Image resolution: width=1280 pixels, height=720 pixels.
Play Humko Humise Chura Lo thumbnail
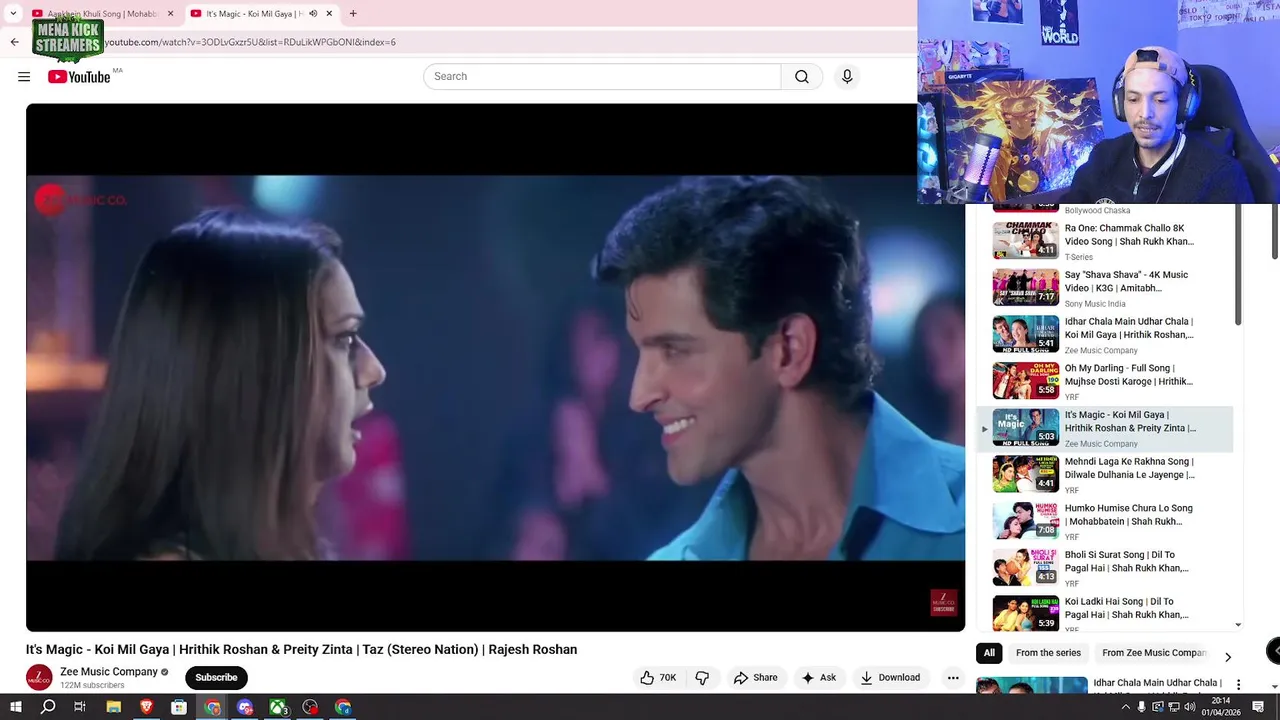click(1025, 520)
